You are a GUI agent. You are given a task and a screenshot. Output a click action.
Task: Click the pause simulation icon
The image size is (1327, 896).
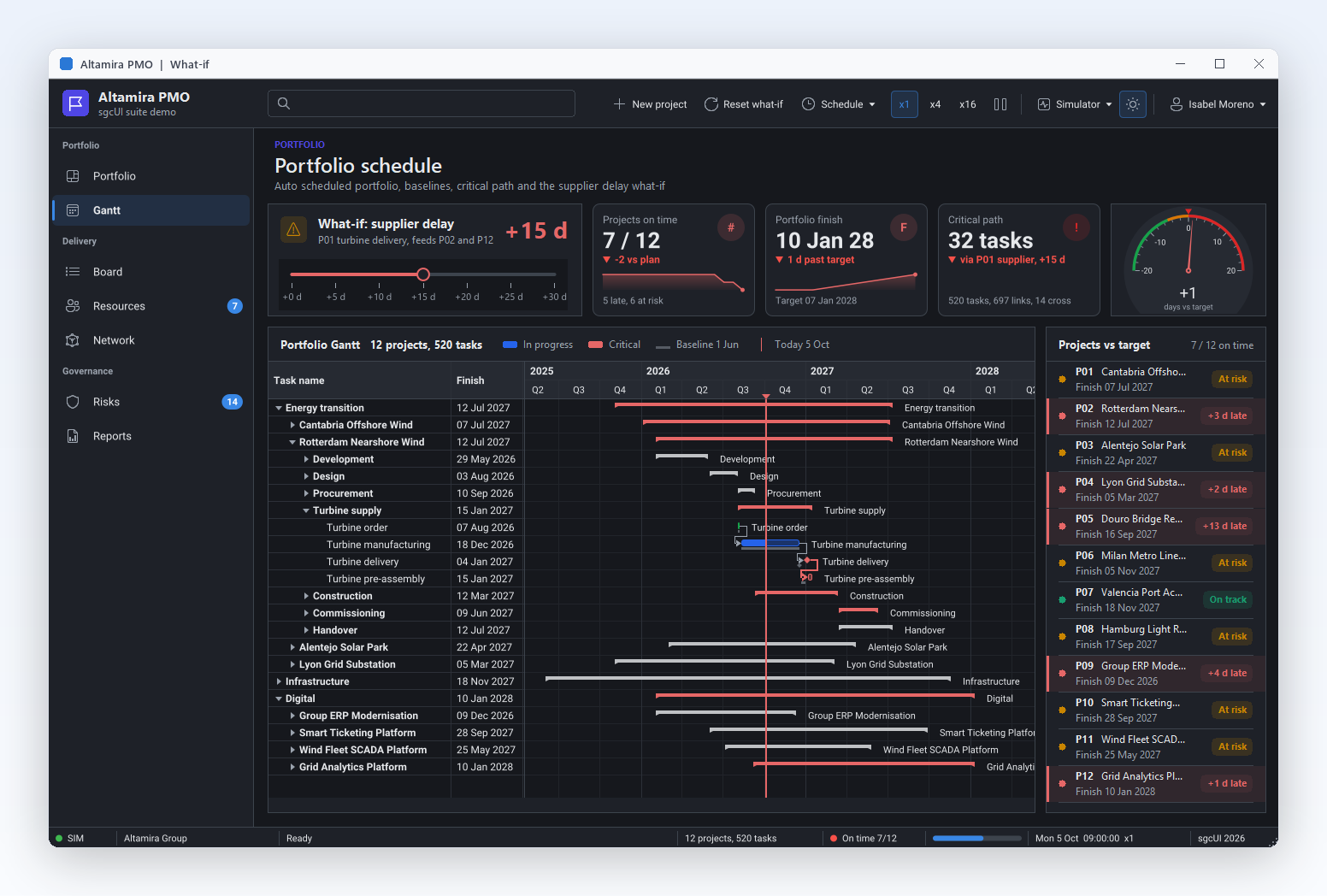pyautogui.click(x=1000, y=104)
